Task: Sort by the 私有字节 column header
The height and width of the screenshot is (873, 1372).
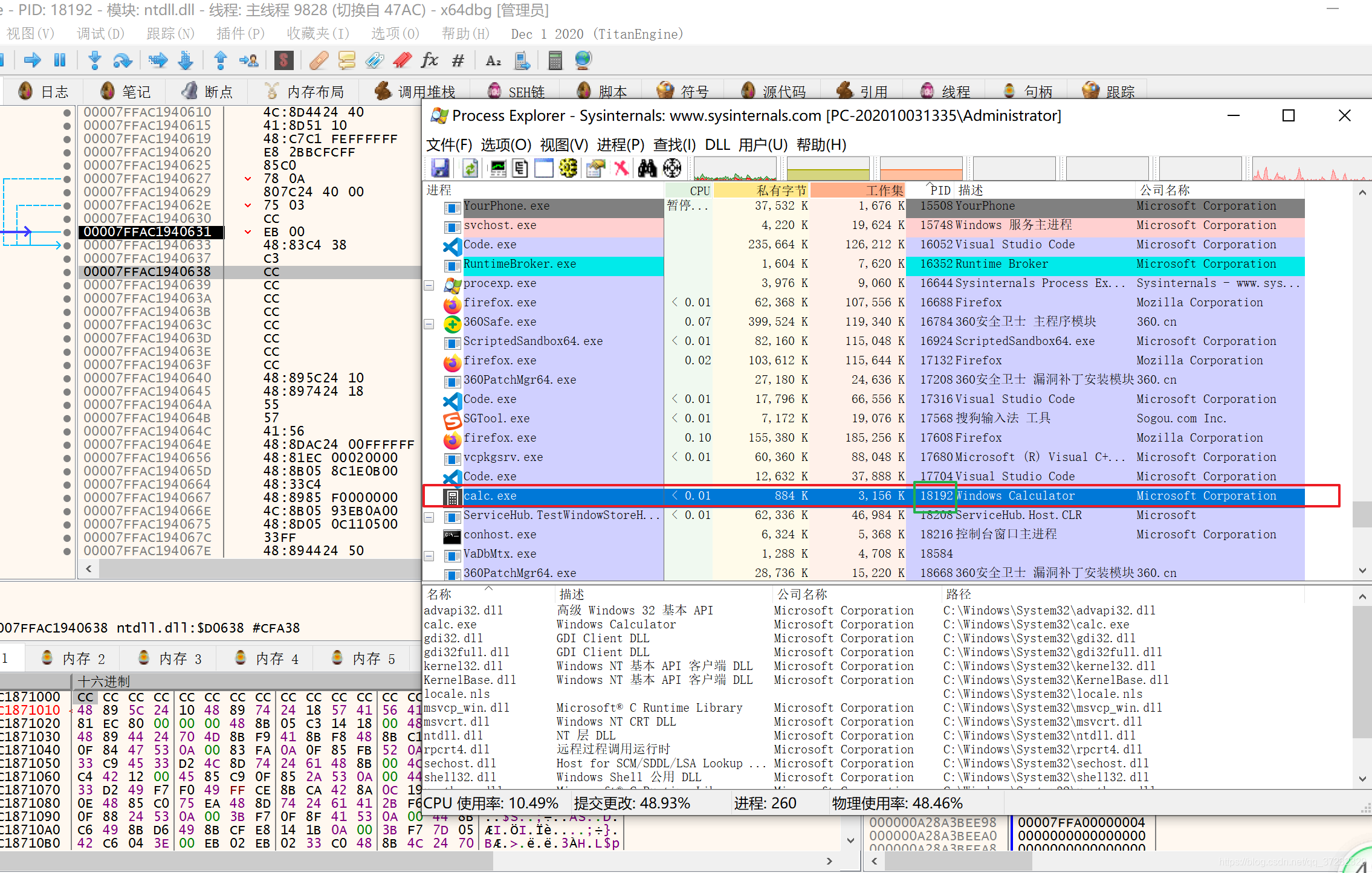Action: point(781,191)
